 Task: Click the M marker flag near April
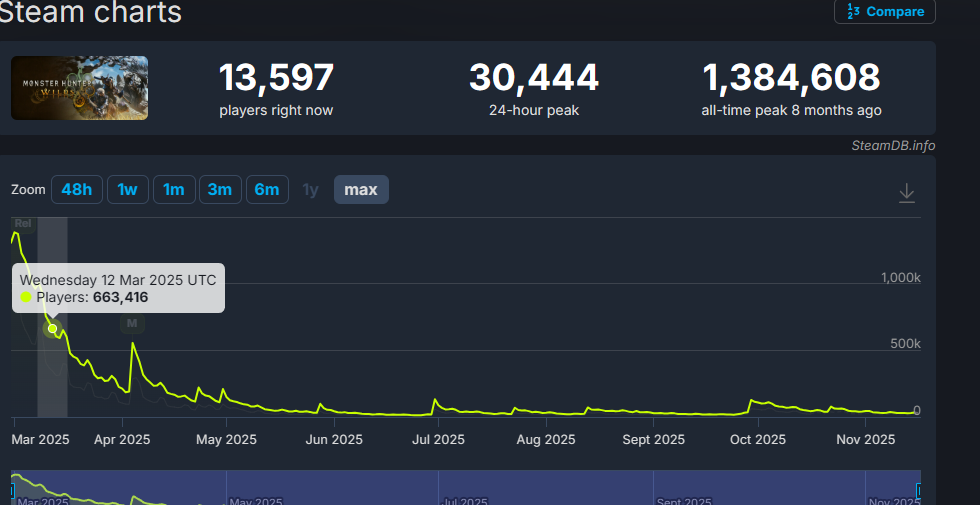tap(132, 323)
